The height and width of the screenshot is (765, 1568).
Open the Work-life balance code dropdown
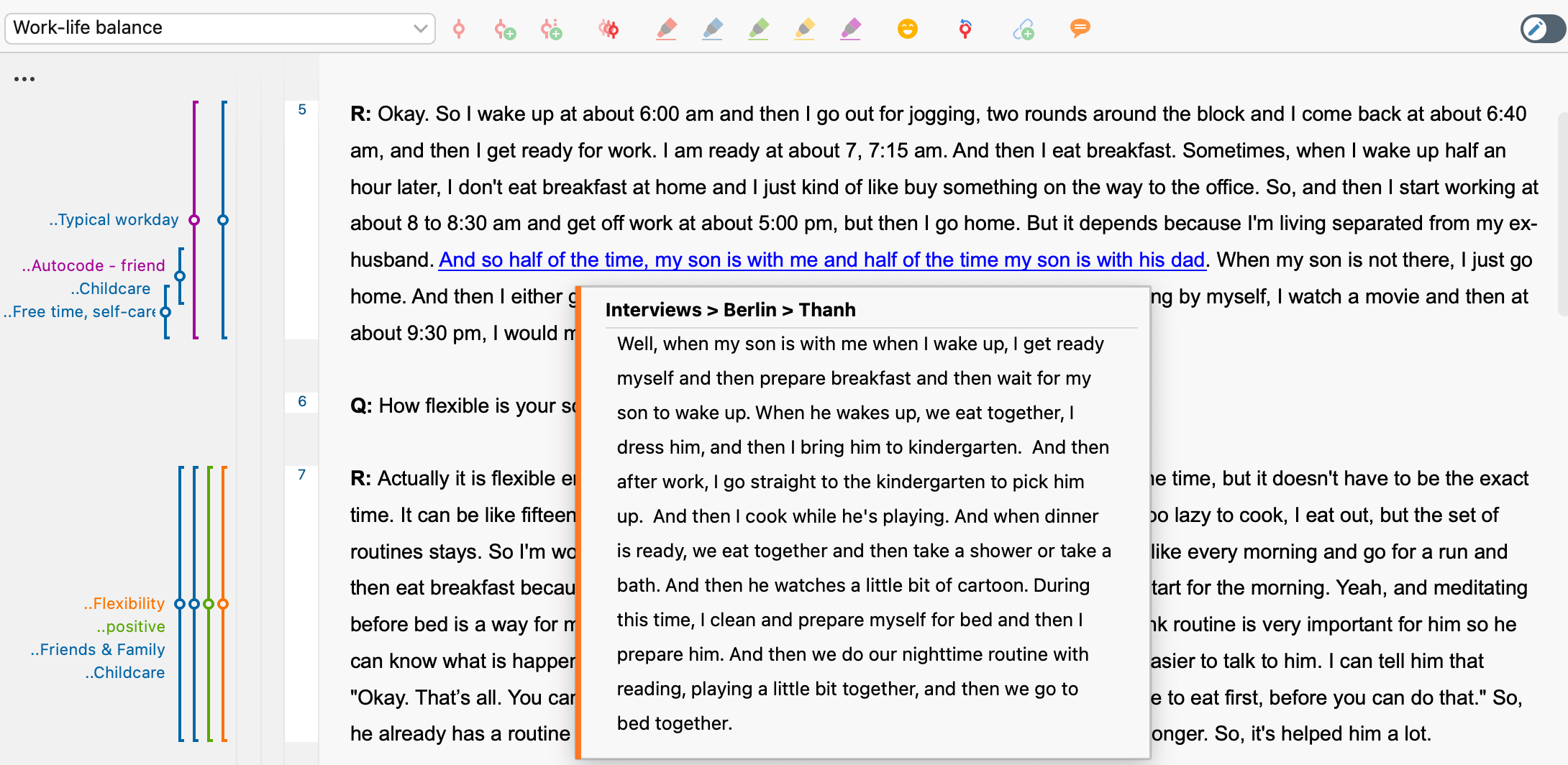tap(219, 28)
